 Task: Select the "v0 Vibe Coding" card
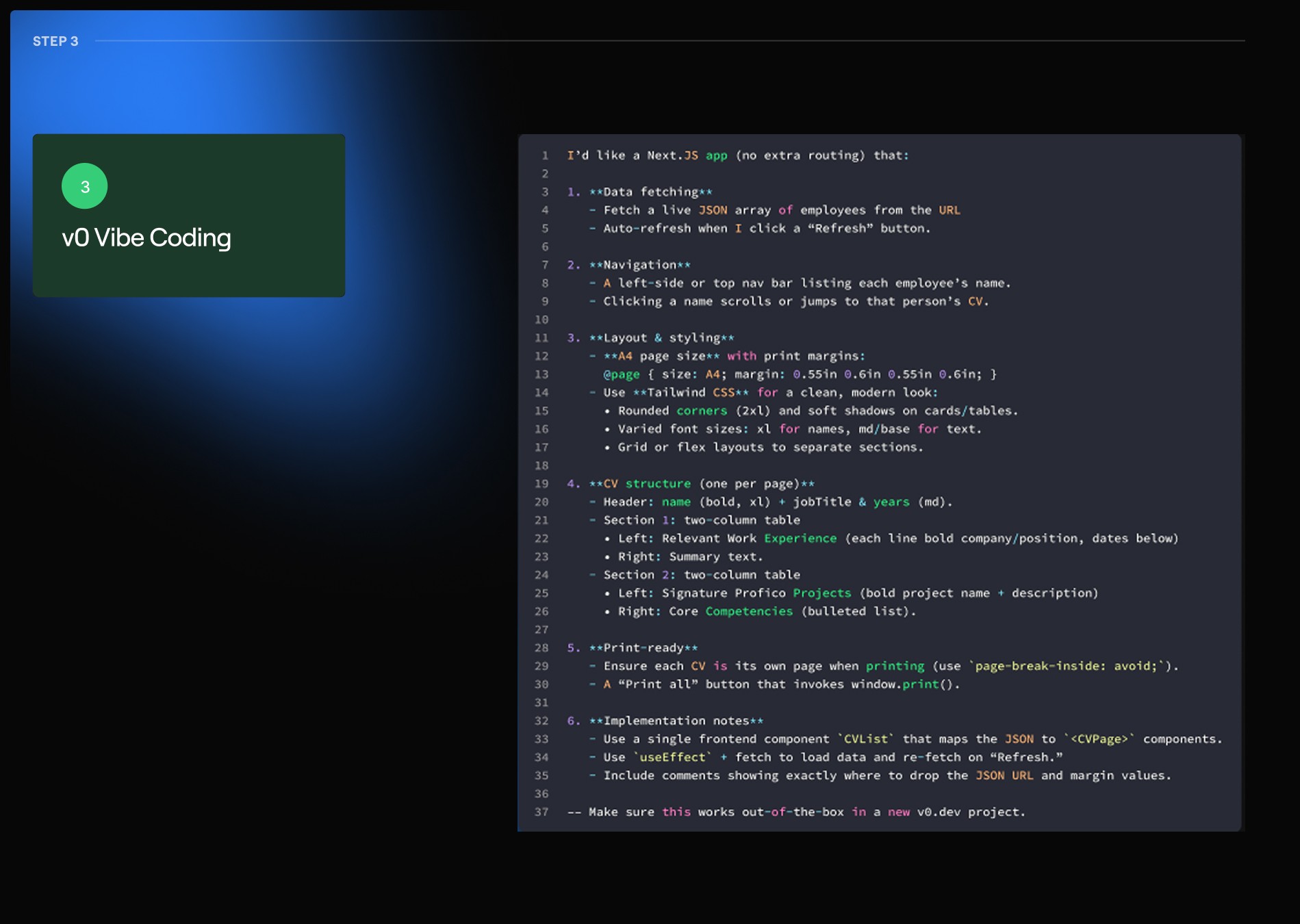tap(190, 215)
